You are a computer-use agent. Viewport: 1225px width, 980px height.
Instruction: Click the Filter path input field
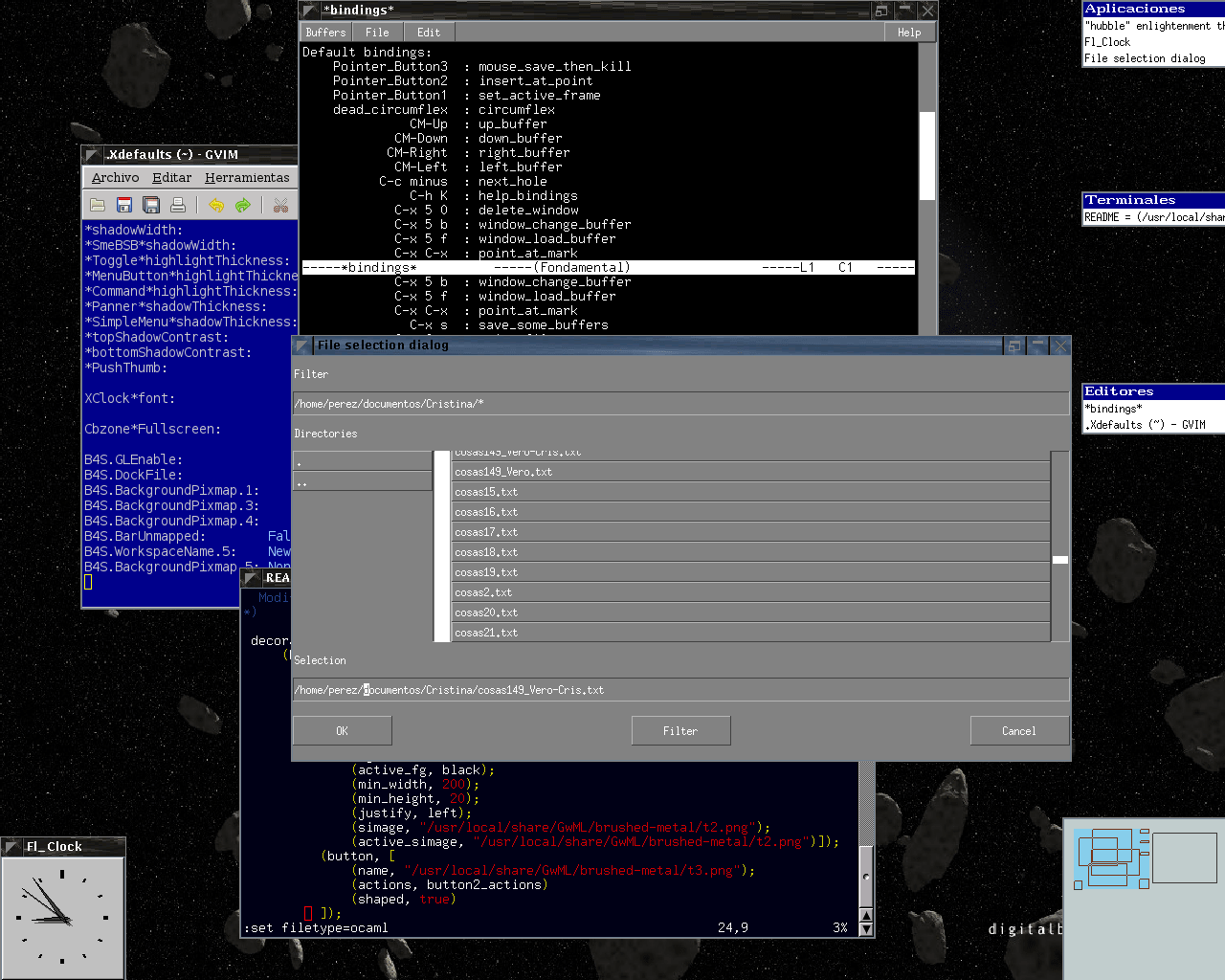click(680, 404)
